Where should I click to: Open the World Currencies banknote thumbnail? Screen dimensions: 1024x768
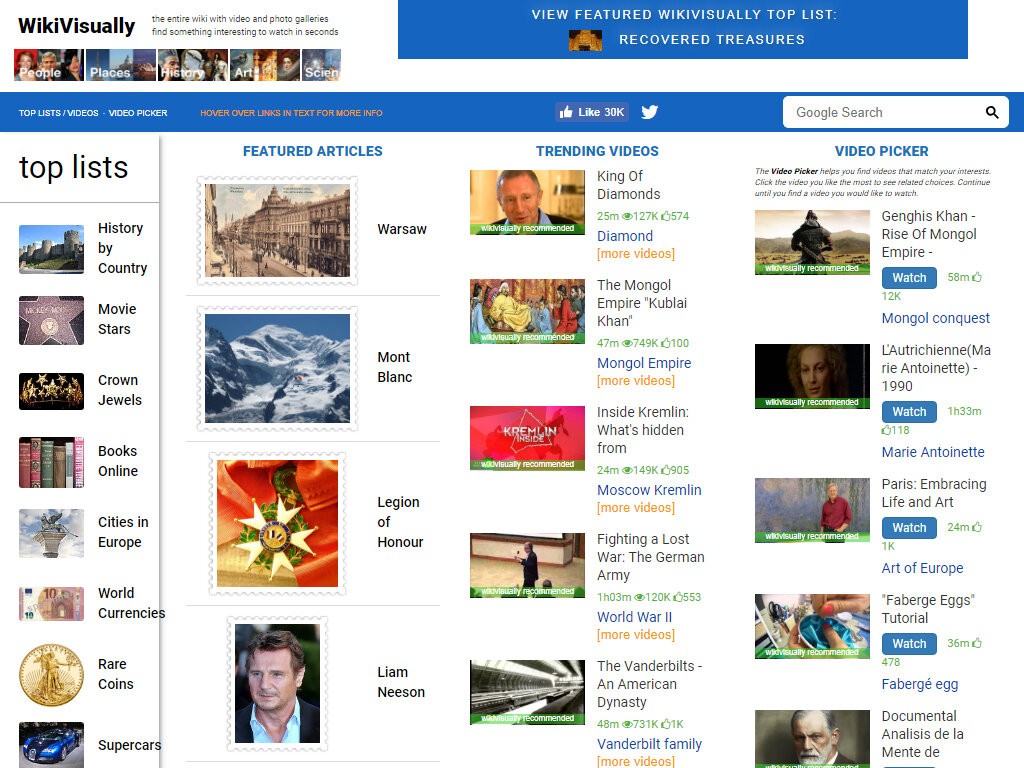click(x=52, y=603)
